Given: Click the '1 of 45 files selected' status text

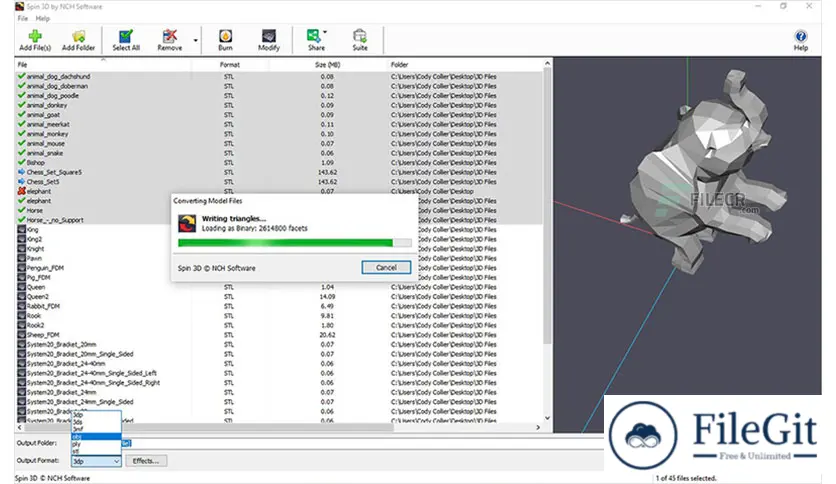Looking at the screenshot, I should tap(686, 478).
